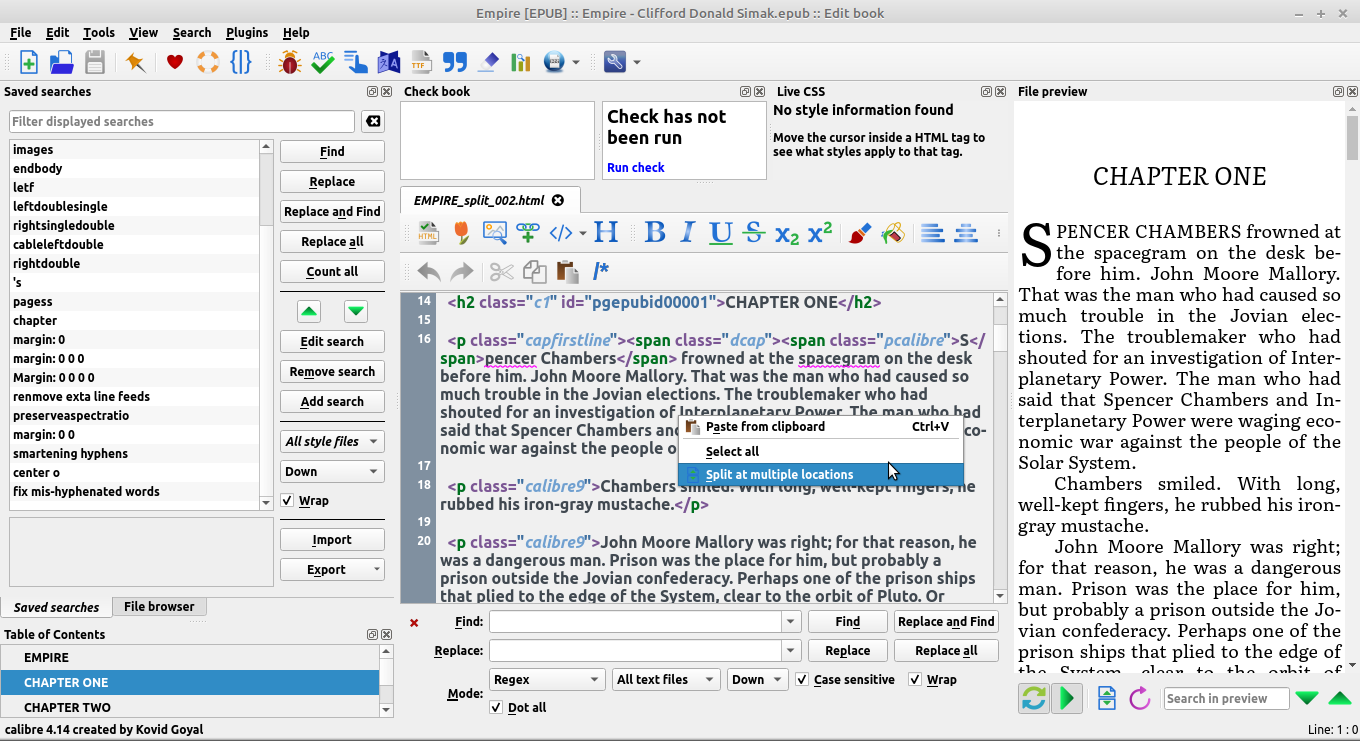Image resolution: width=1360 pixels, height=741 pixels.
Task: Click the Filter displayed searches field
Action: tap(182, 122)
